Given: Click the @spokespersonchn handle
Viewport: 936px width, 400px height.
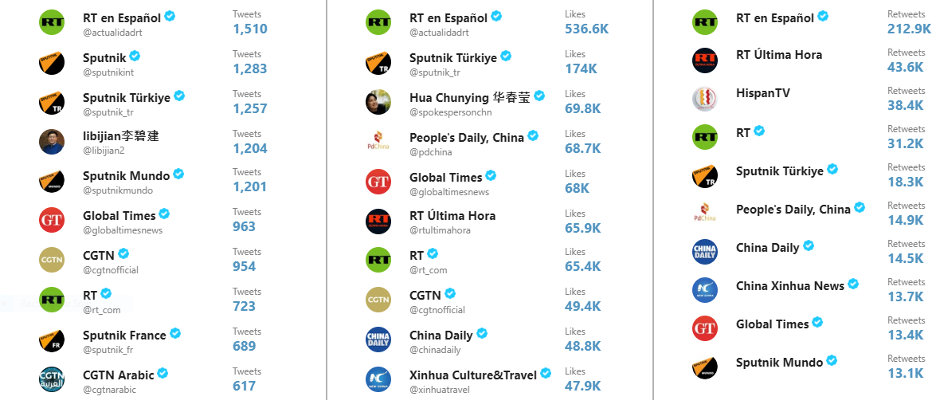Looking at the screenshot, I should 451,112.
